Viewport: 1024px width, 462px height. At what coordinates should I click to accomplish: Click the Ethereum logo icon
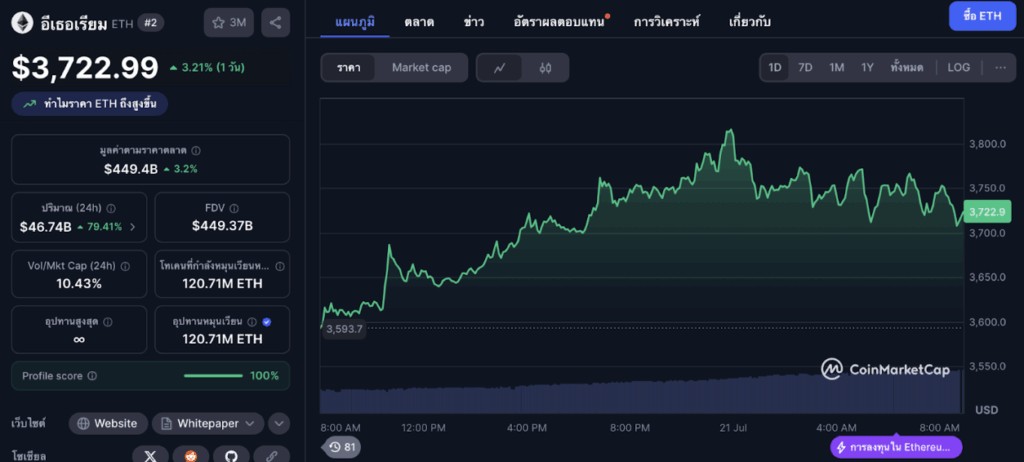pyautogui.click(x=22, y=23)
